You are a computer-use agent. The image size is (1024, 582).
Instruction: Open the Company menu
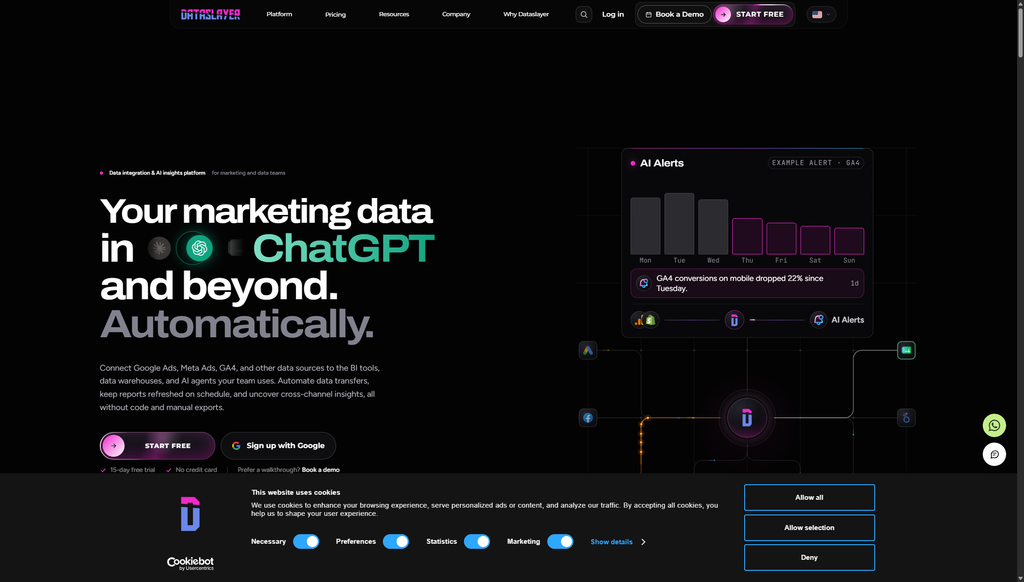[x=456, y=14]
